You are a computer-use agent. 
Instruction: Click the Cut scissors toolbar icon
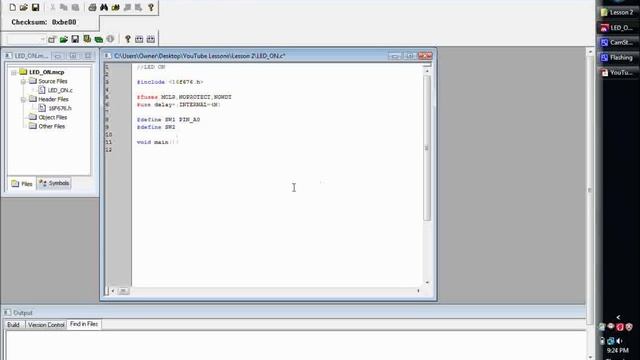pos(53,7)
